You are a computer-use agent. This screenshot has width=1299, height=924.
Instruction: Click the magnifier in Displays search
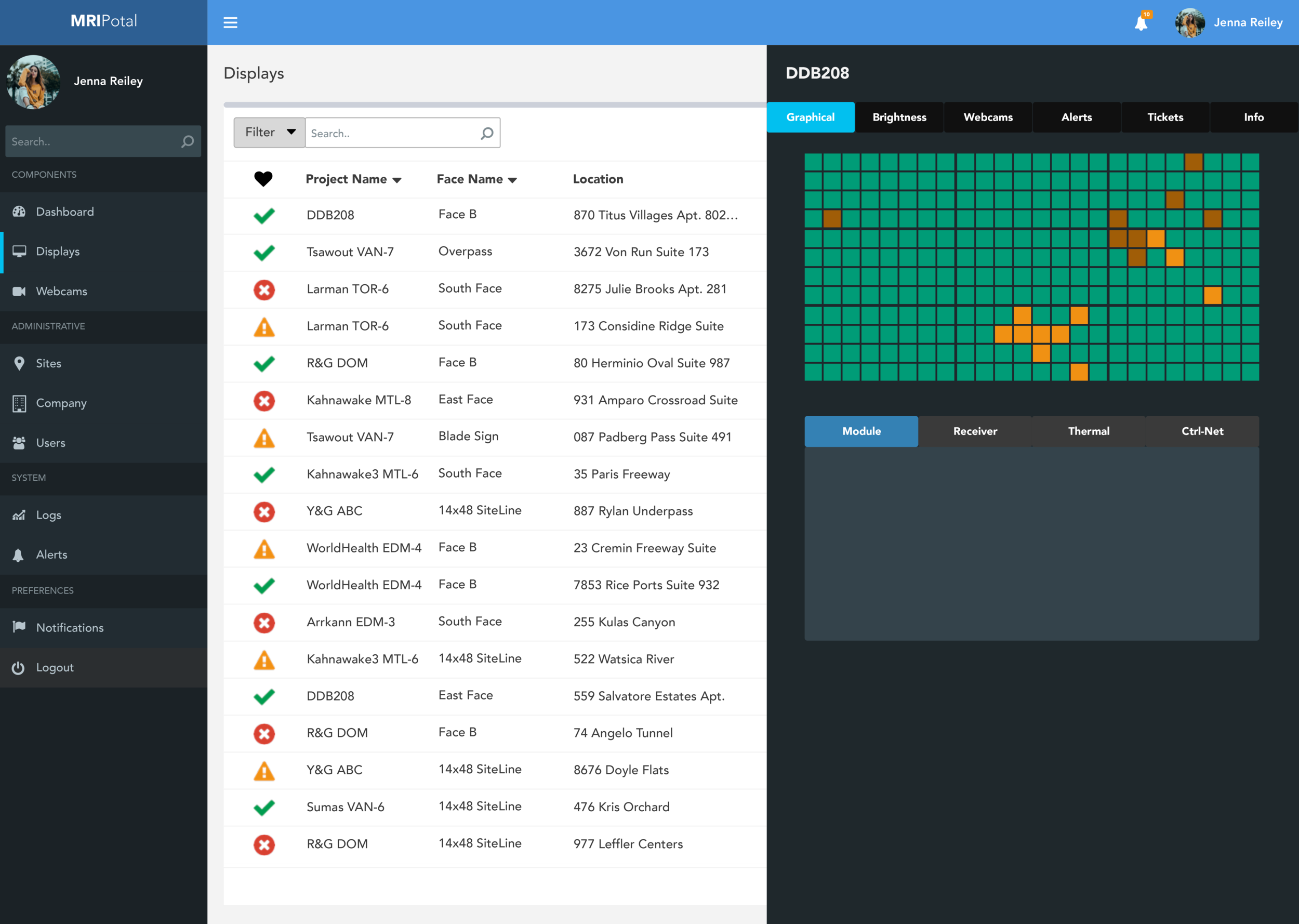(x=487, y=133)
